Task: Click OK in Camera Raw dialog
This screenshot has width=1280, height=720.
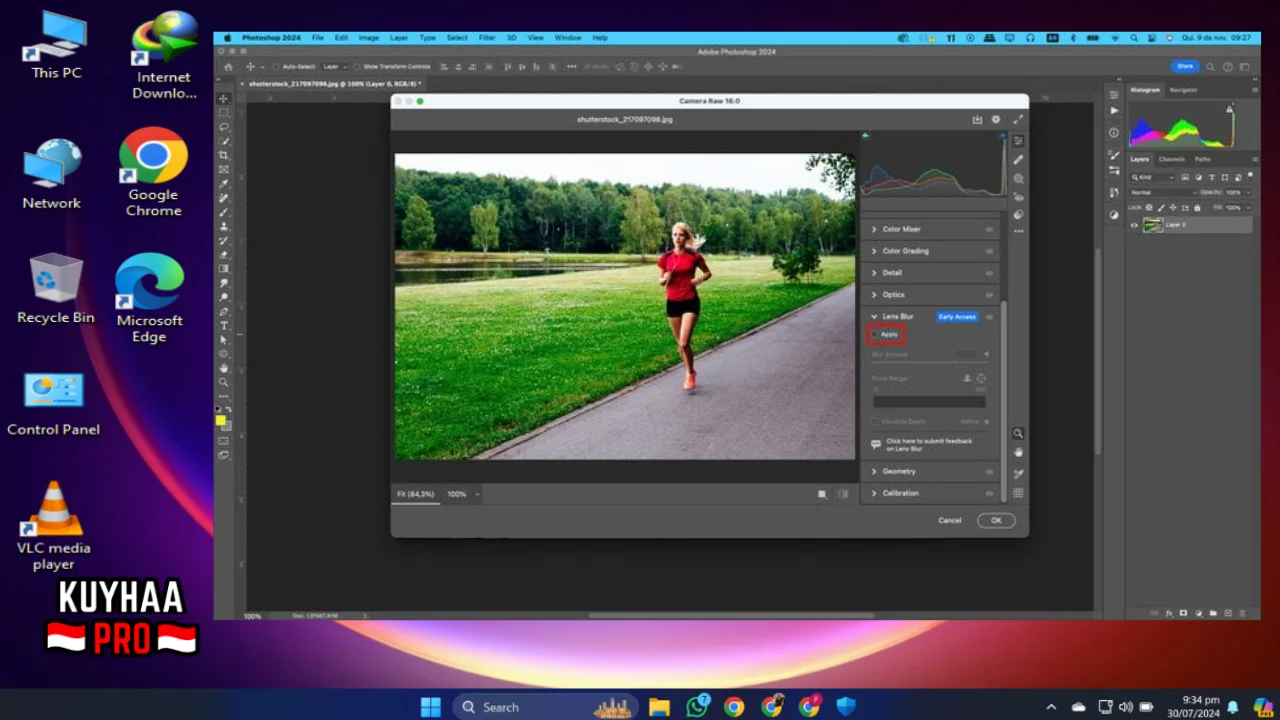Action: point(996,520)
